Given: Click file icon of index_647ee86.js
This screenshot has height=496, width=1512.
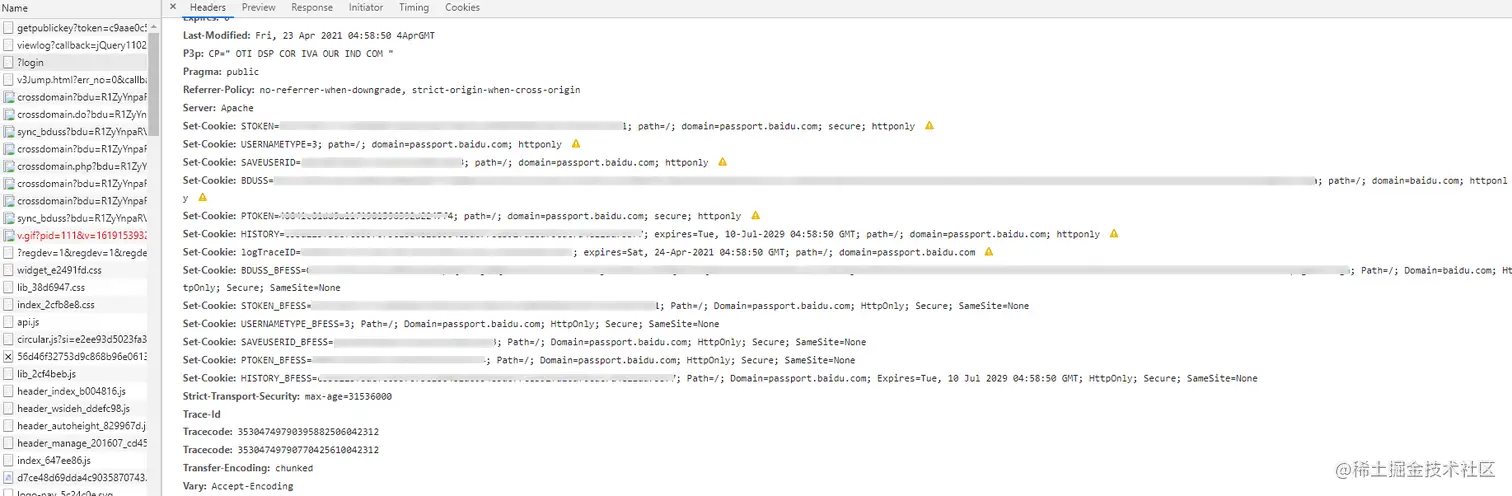Looking at the screenshot, I should [8, 460].
